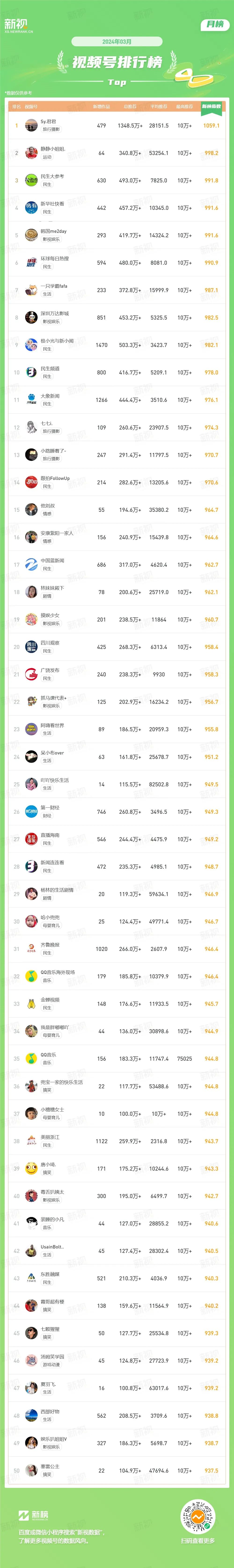Click the 新榜 logo in the footer
This screenshot has height=1568, width=234.
pyautogui.click(x=33, y=1515)
